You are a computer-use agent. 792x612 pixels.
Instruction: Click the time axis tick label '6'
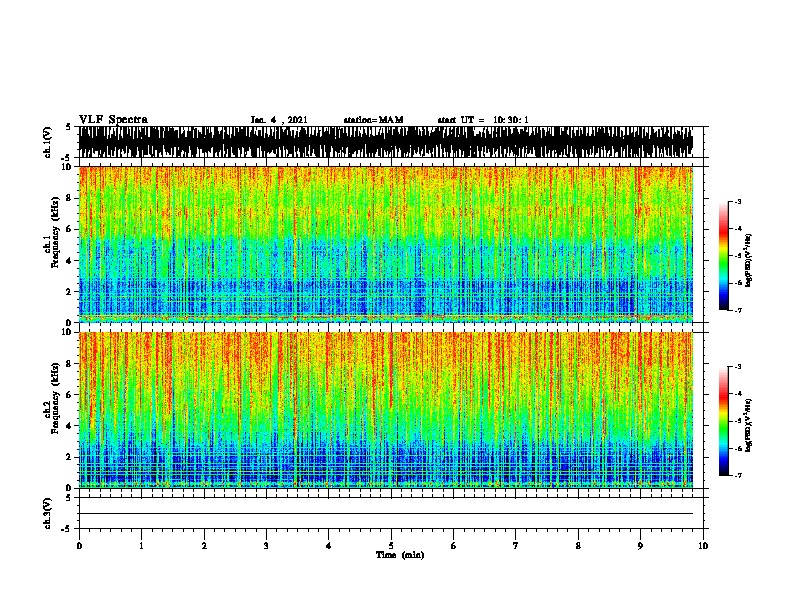[454, 546]
